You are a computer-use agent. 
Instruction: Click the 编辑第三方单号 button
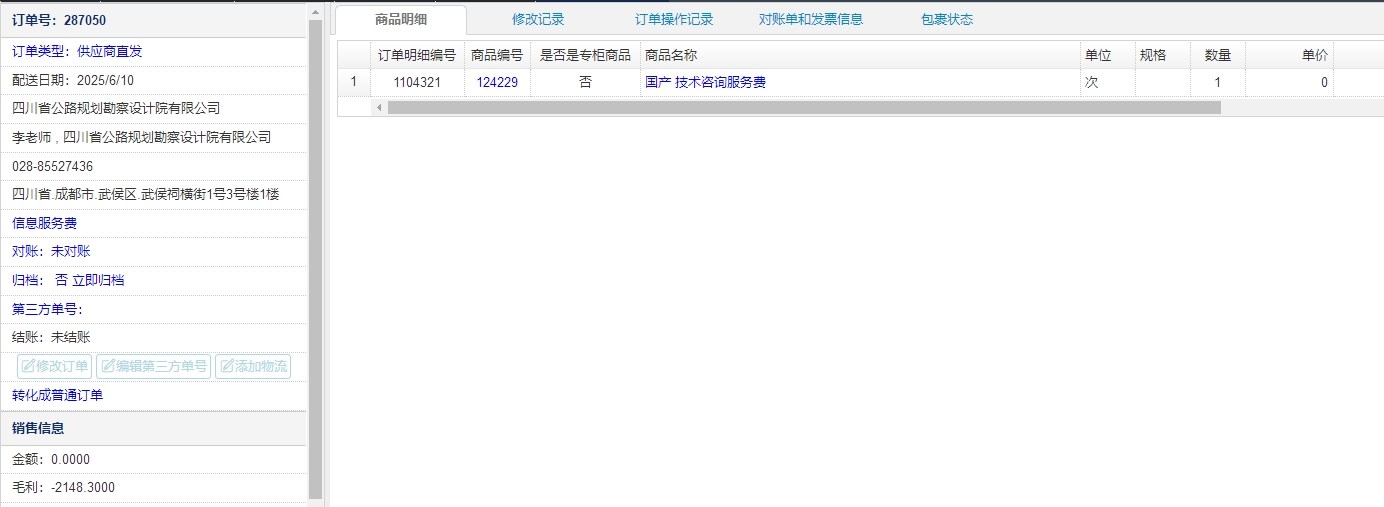153,366
